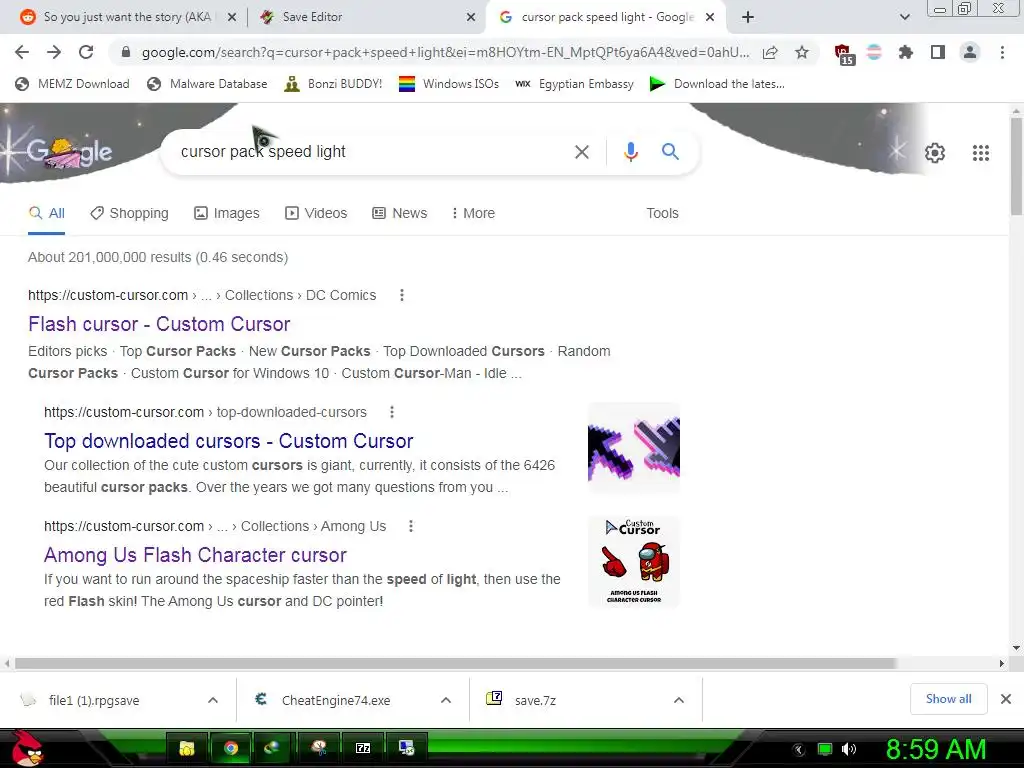Open the striped flag extension icon
Viewport: 1024px width, 768px height.
[x=874, y=52]
